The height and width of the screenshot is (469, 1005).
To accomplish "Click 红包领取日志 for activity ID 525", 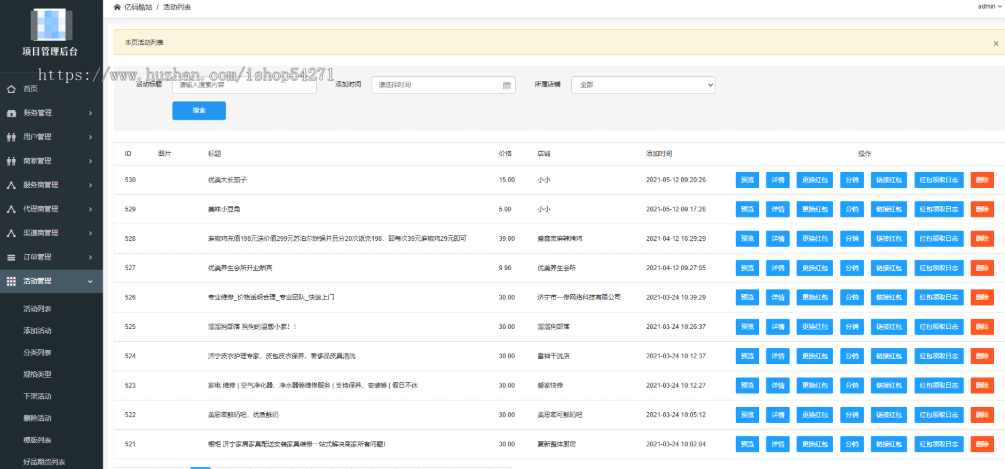I will [939, 327].
